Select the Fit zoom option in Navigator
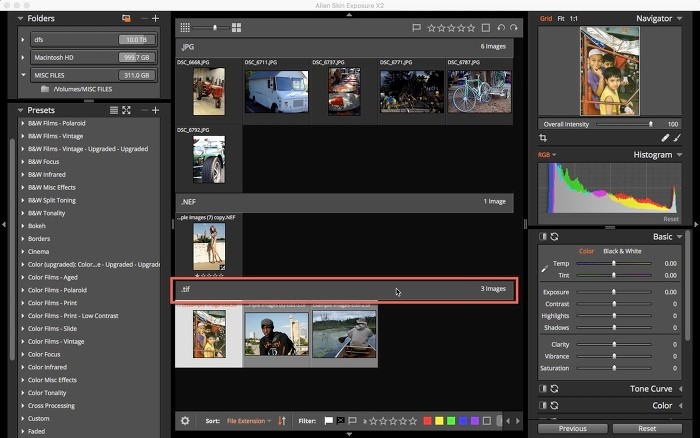The height and width of the screenshot is (438, 700). pos(561,18)
